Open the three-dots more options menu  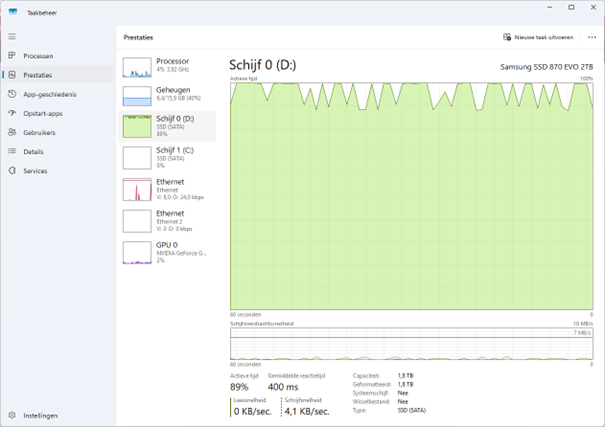pyautogui.click(x=591, y=37)
